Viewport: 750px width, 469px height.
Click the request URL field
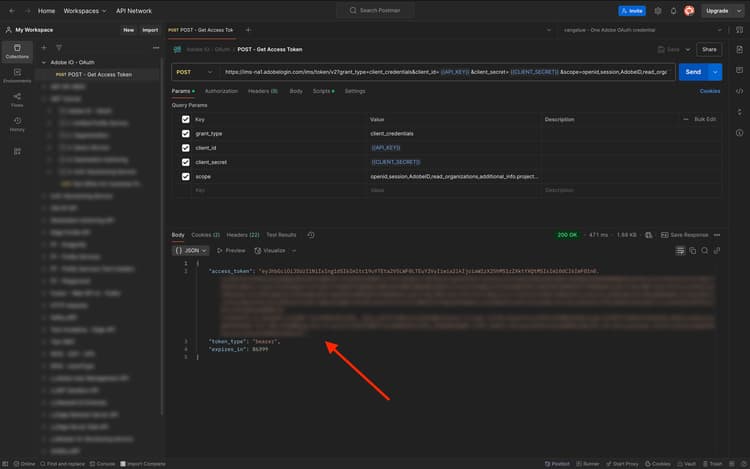446,72
